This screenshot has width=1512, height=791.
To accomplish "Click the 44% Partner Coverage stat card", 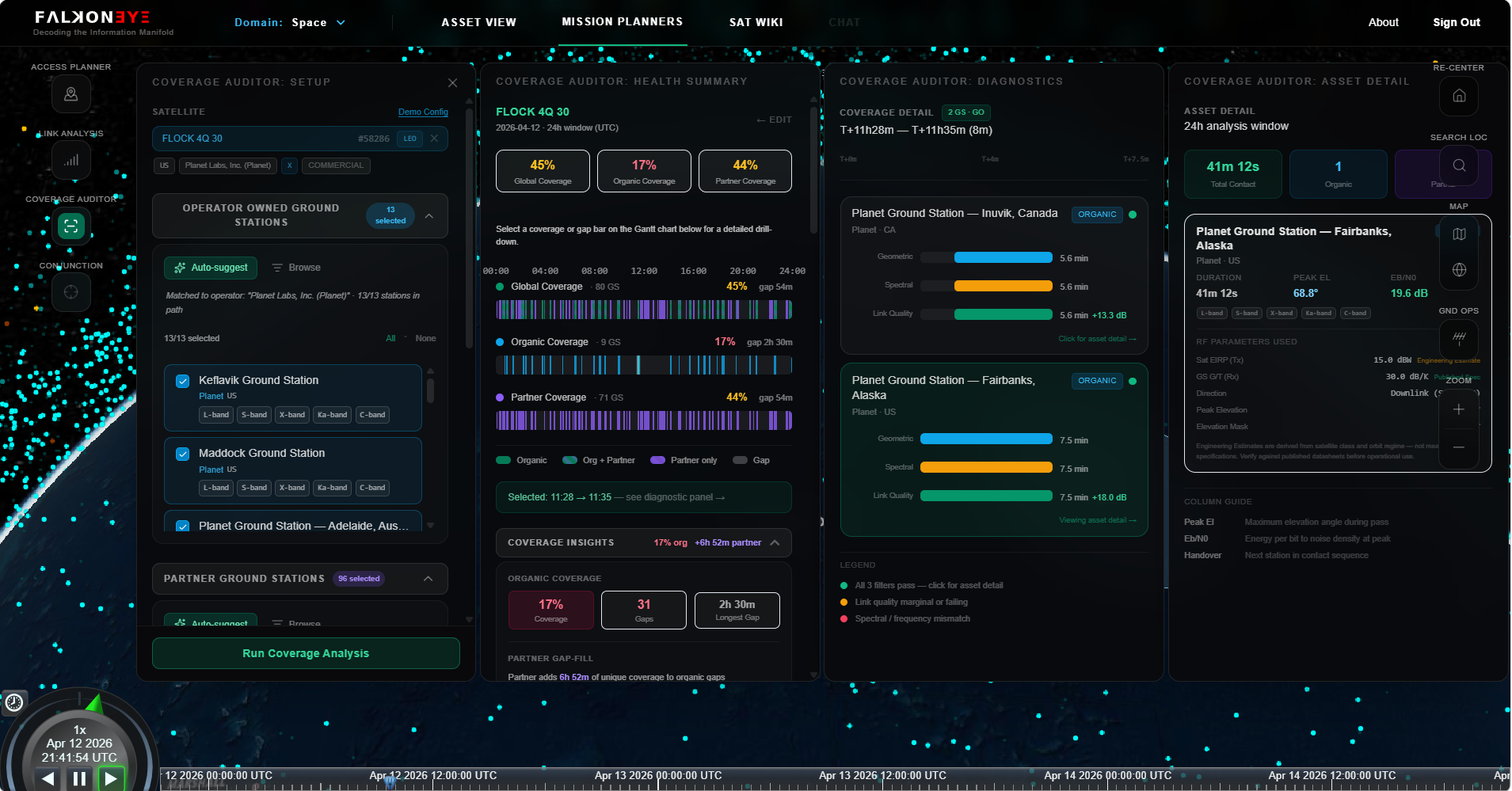I will (x=745, y=171).
